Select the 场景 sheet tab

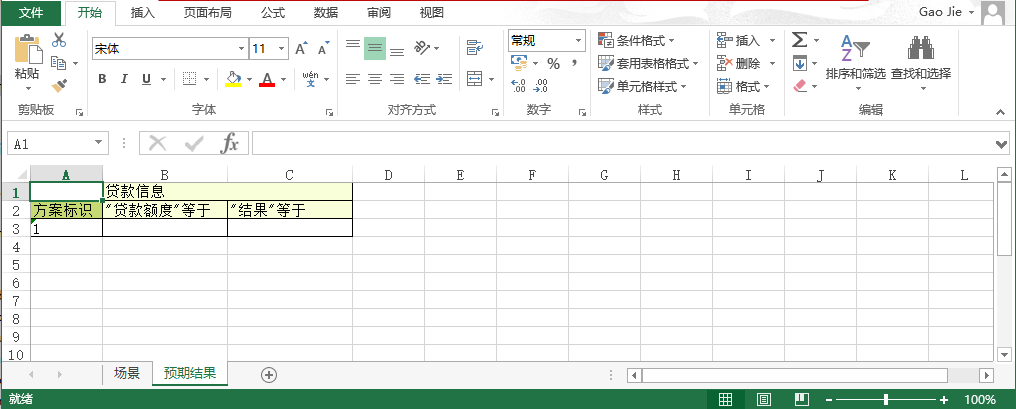click(x=127, y=374)
